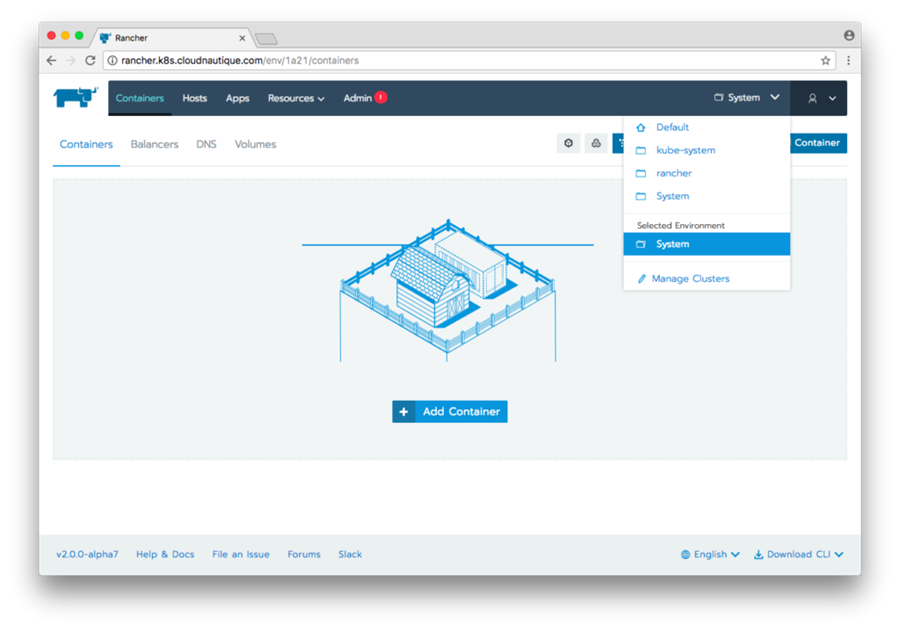Open the user account avatar menu
The width and height of the screenshot is (900, 631).
[819, 98]
